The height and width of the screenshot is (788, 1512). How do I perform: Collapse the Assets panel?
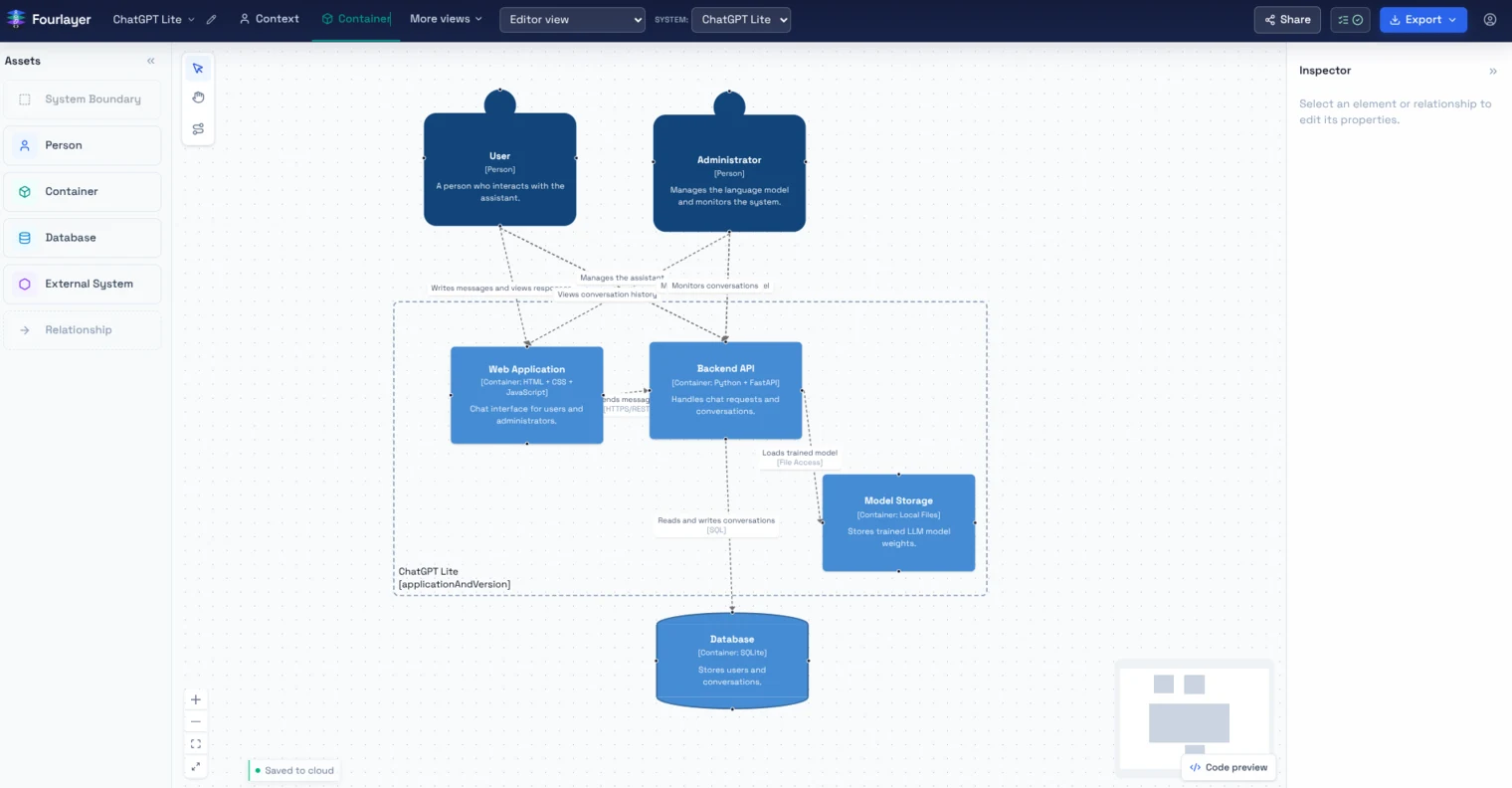tap(151, 61)
